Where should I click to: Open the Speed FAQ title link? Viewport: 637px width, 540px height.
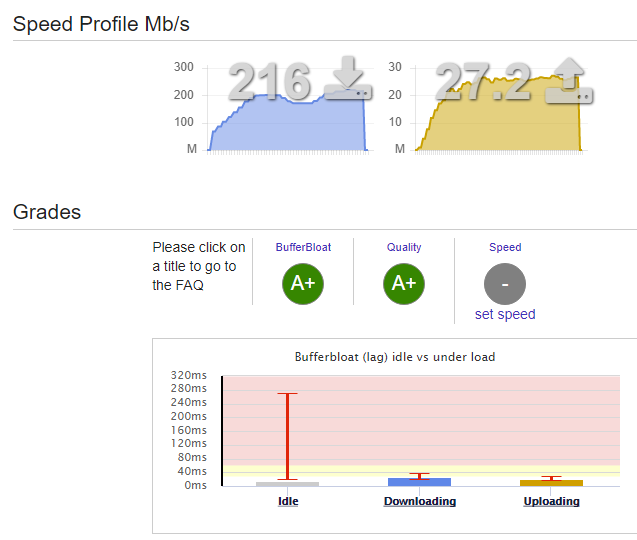click(505, 247)
